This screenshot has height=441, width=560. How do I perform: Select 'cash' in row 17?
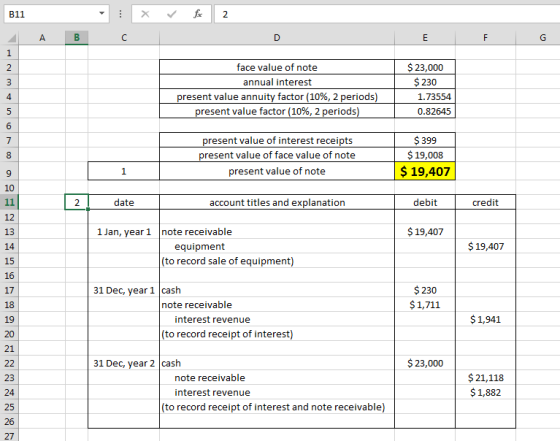277,290
